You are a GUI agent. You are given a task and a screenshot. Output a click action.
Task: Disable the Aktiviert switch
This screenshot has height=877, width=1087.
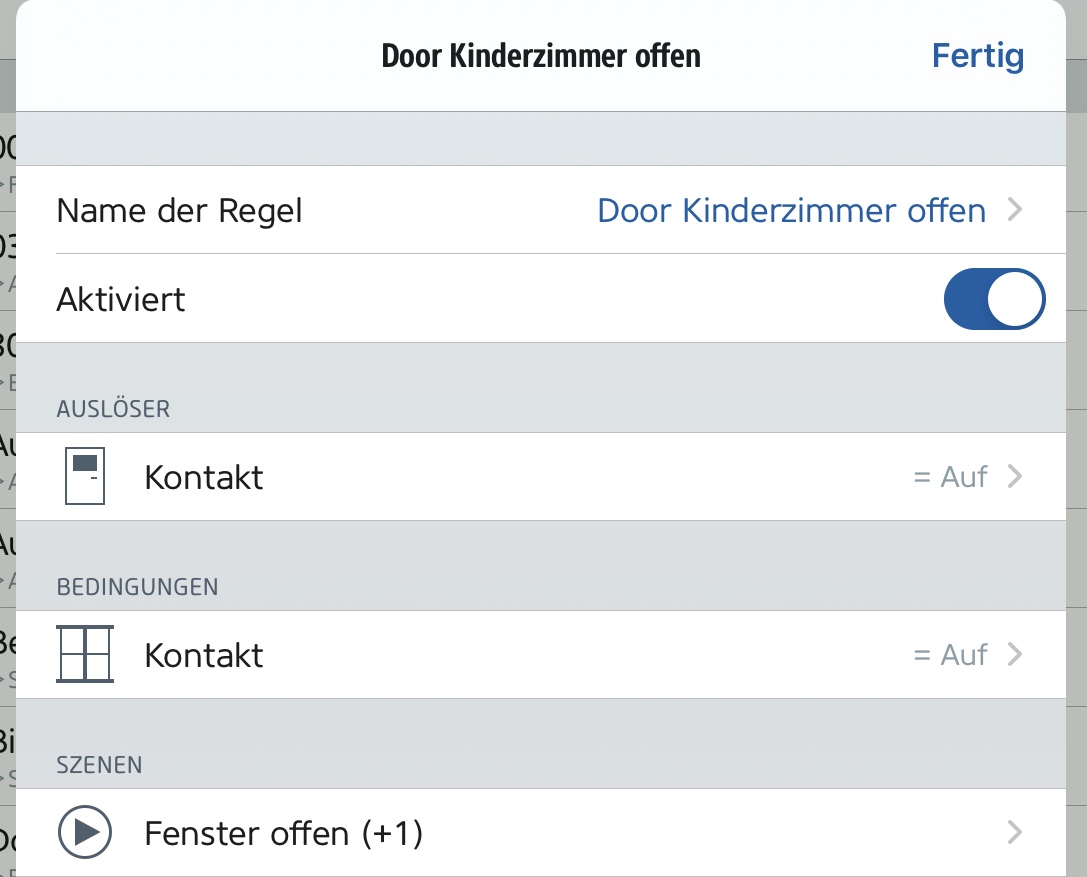pos(994,299)
